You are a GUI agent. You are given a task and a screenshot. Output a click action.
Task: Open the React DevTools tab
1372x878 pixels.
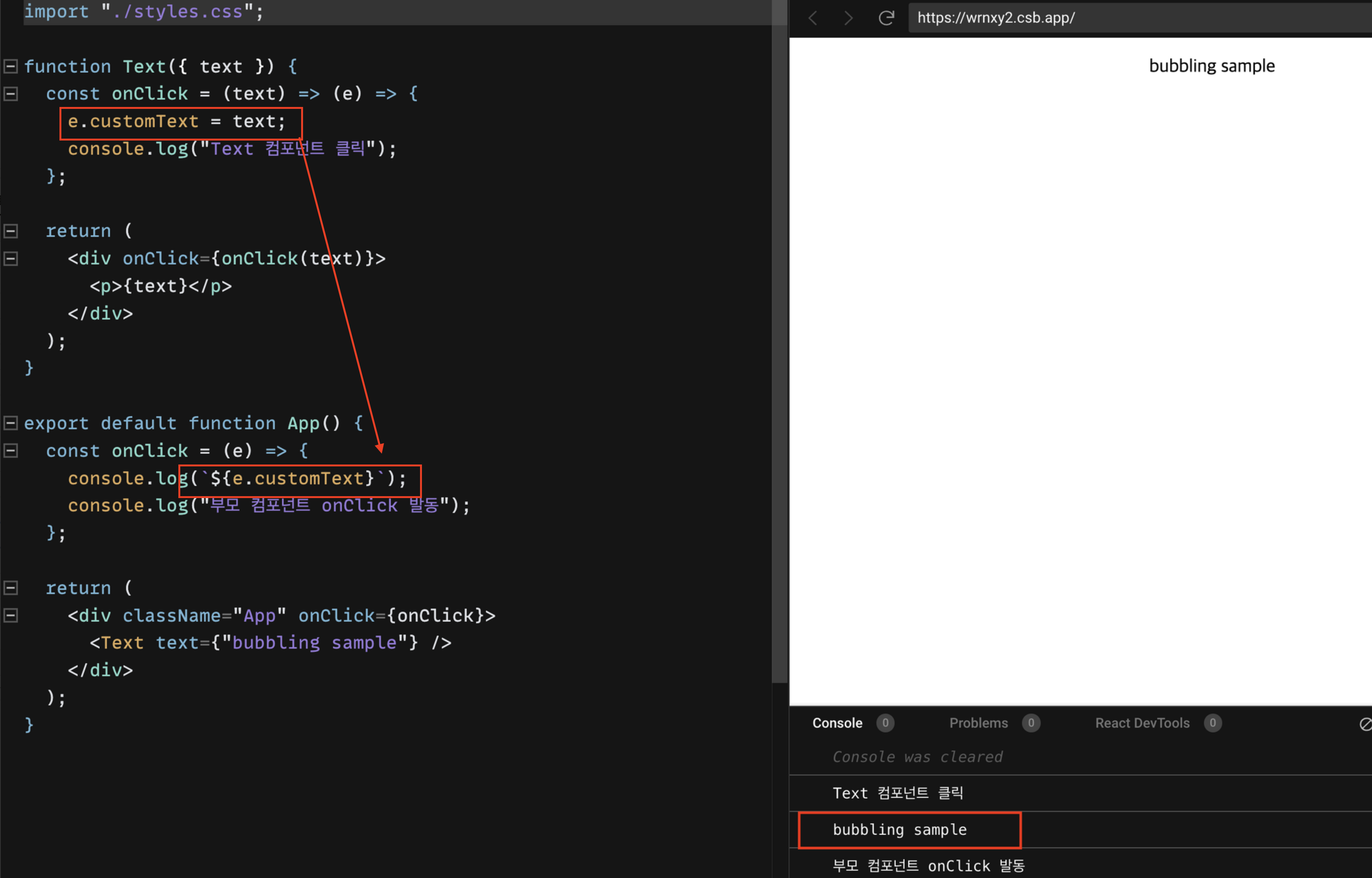pos(1142,723)
